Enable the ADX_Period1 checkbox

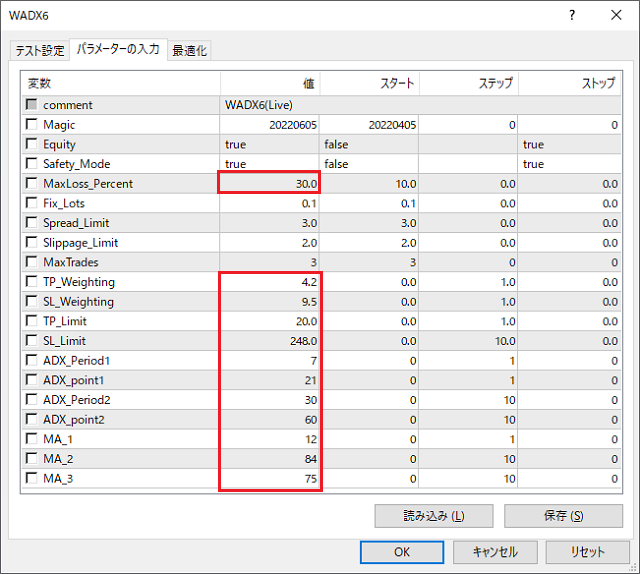[x=31, y=360]
